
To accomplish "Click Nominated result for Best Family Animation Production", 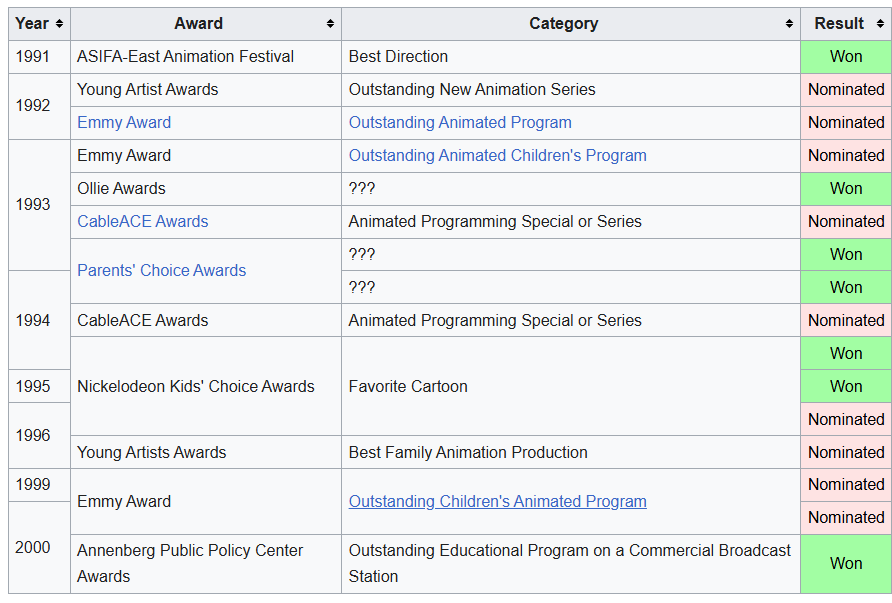I will tap(846, 452).
